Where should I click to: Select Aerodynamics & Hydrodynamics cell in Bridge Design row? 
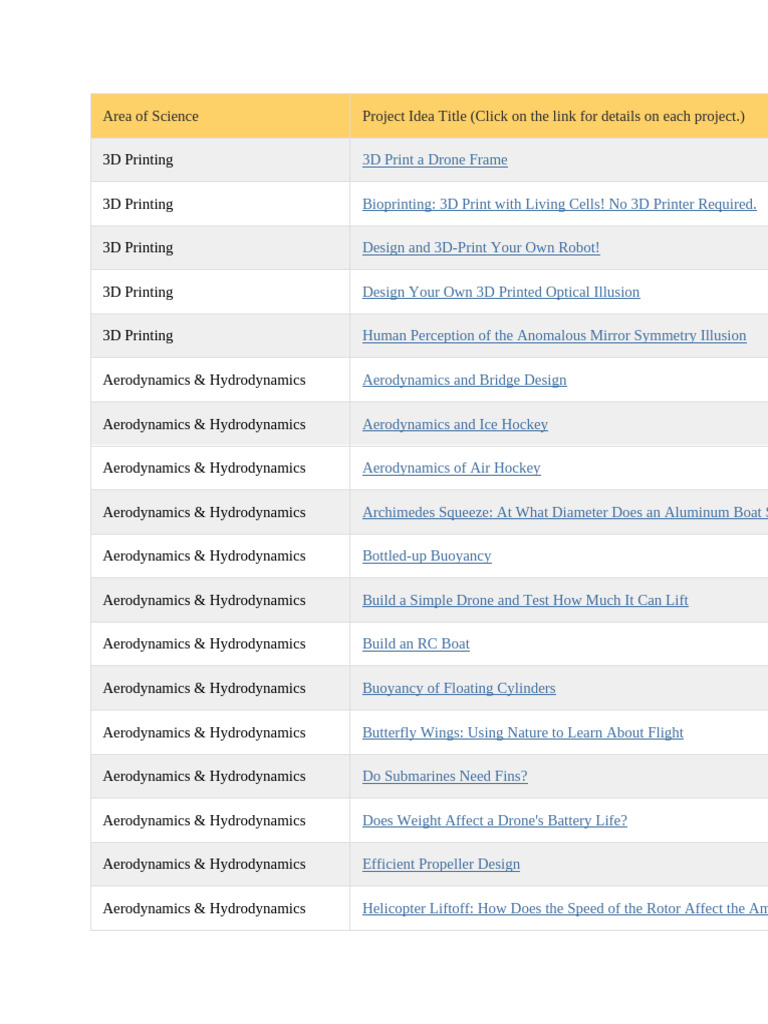(x=220, y=380)
